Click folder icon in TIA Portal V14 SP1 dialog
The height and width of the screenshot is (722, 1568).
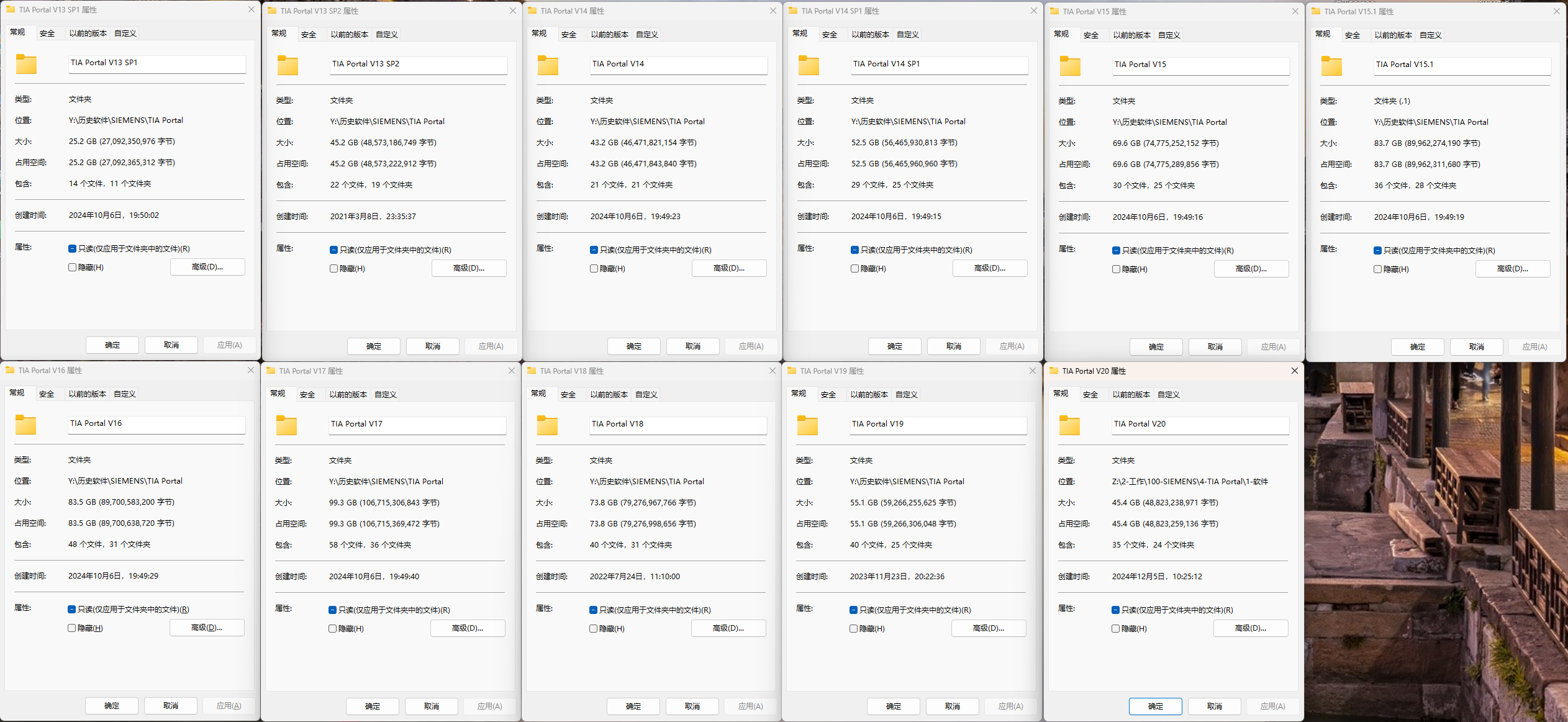[x=809, y=65]
